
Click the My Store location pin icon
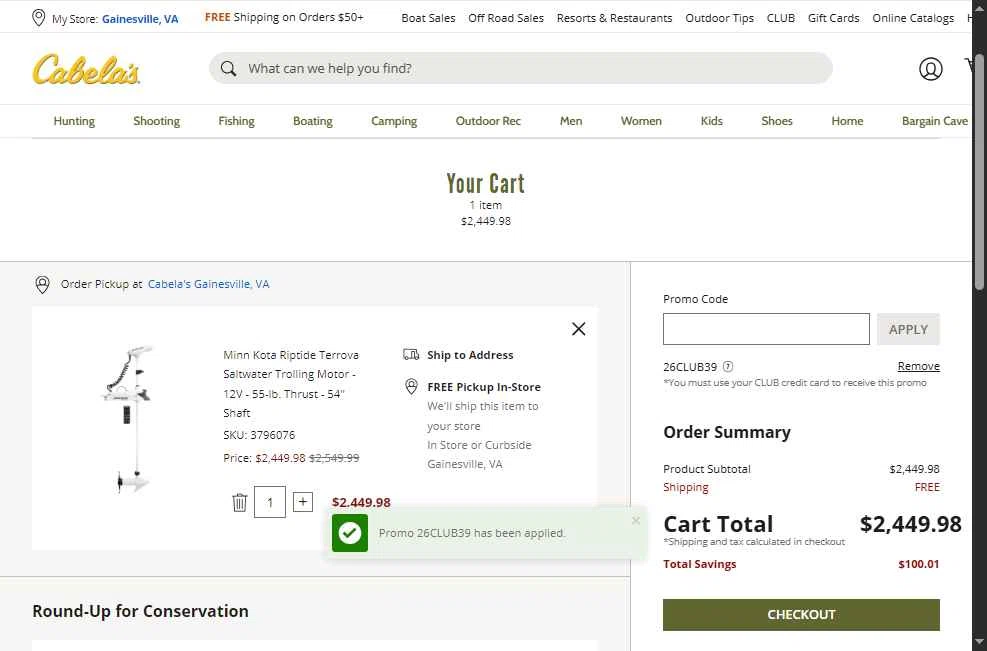pos(39,18)
